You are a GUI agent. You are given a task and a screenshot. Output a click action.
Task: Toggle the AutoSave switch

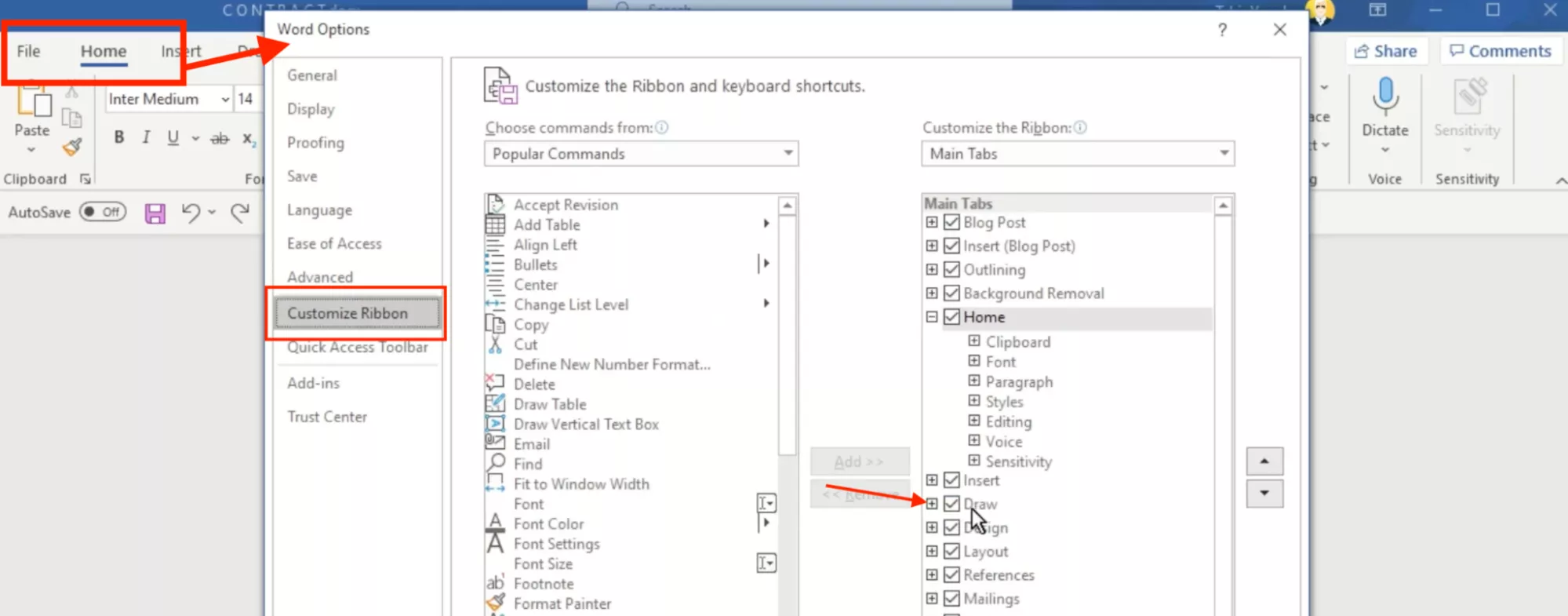pyautogui.click(x=103, y=212)
